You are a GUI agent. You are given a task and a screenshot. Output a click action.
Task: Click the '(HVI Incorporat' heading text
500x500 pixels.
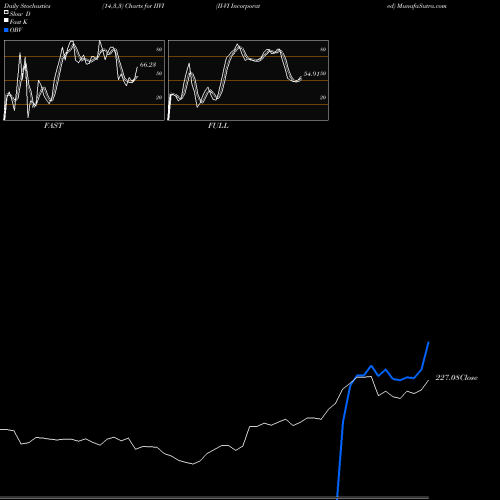pyautogui.click(x=238, y=6)
